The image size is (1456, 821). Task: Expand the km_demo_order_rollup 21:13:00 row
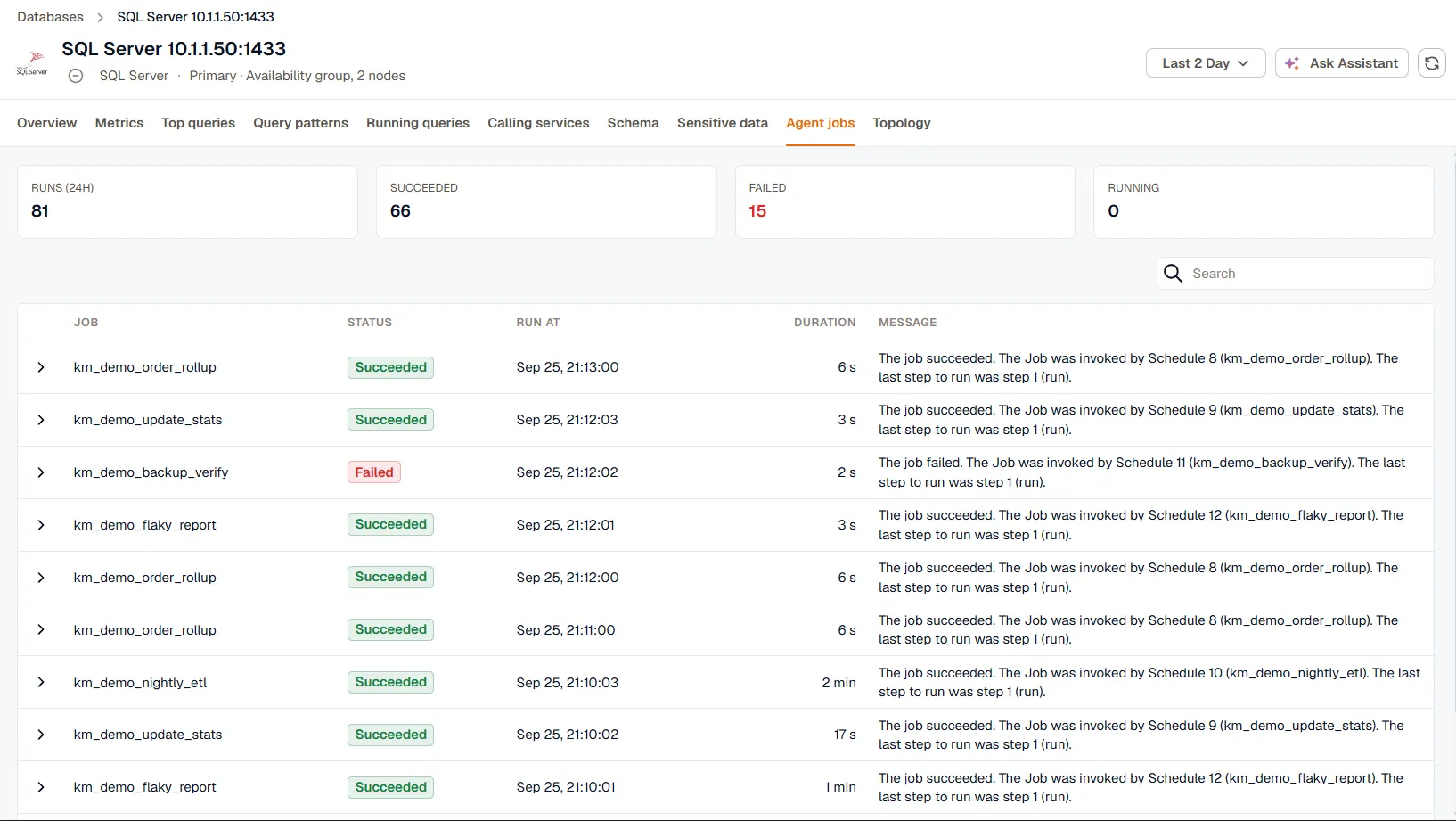click(x=40, y=367)
